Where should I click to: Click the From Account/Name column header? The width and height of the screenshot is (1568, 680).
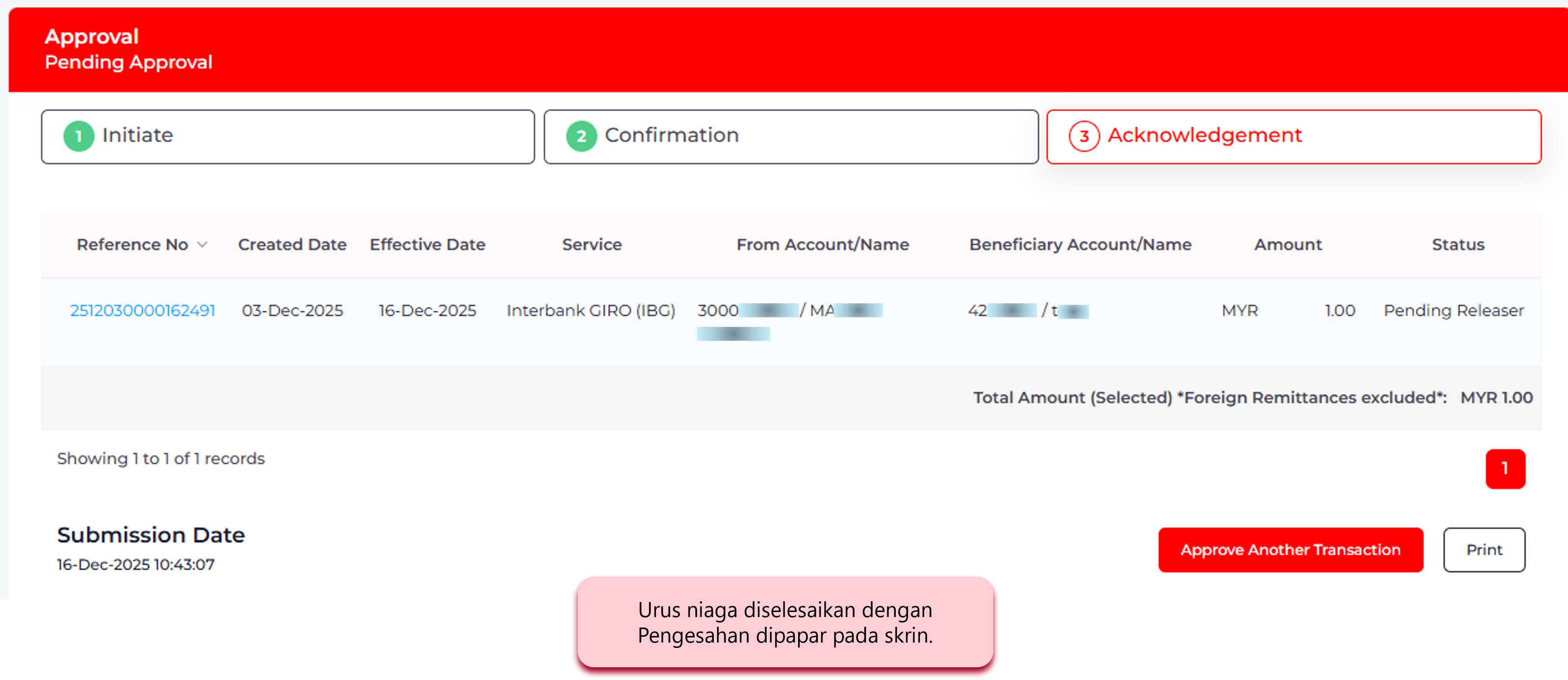[822, 245]
